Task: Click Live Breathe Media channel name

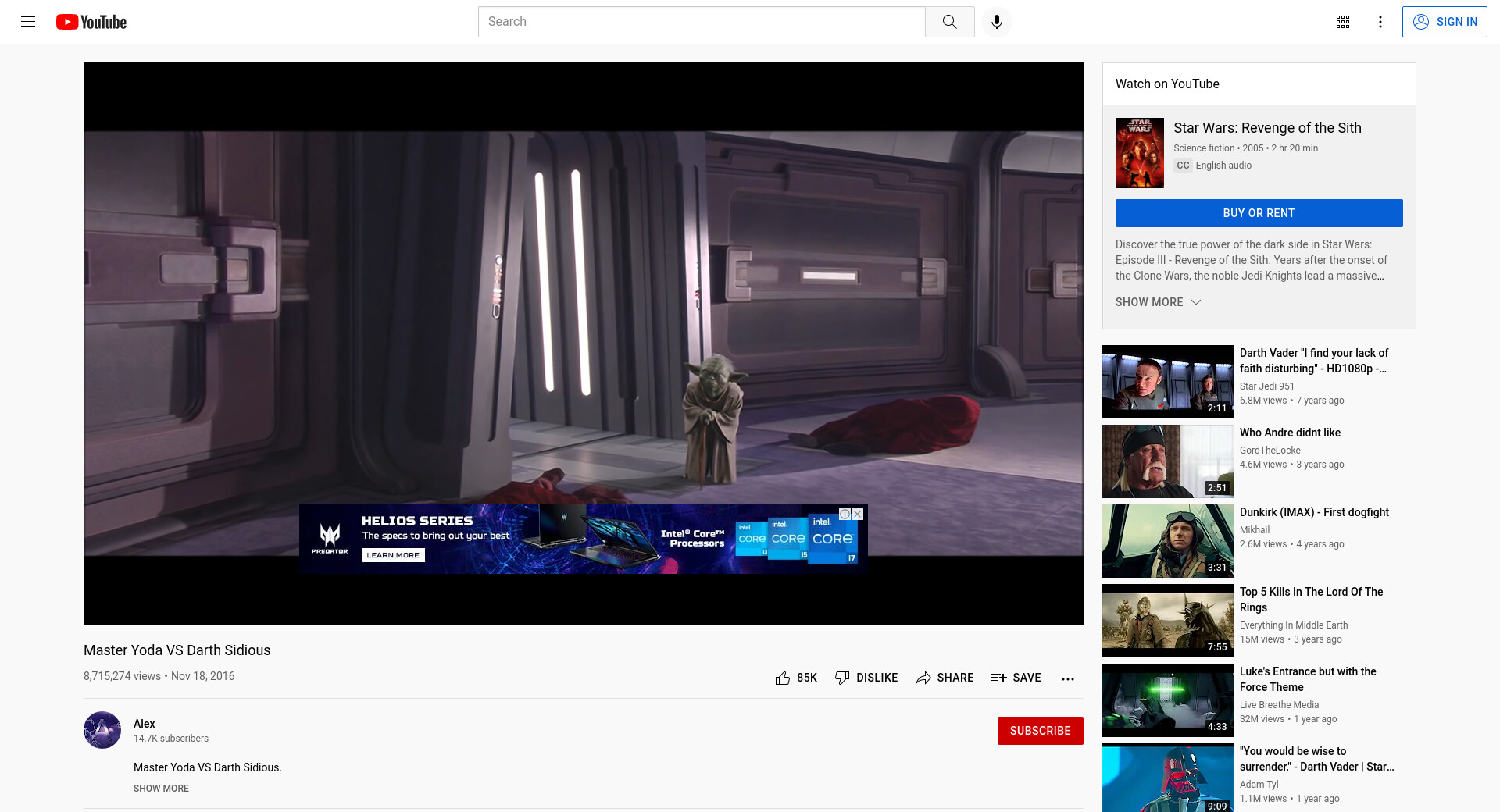Action: pos(1279,705)
